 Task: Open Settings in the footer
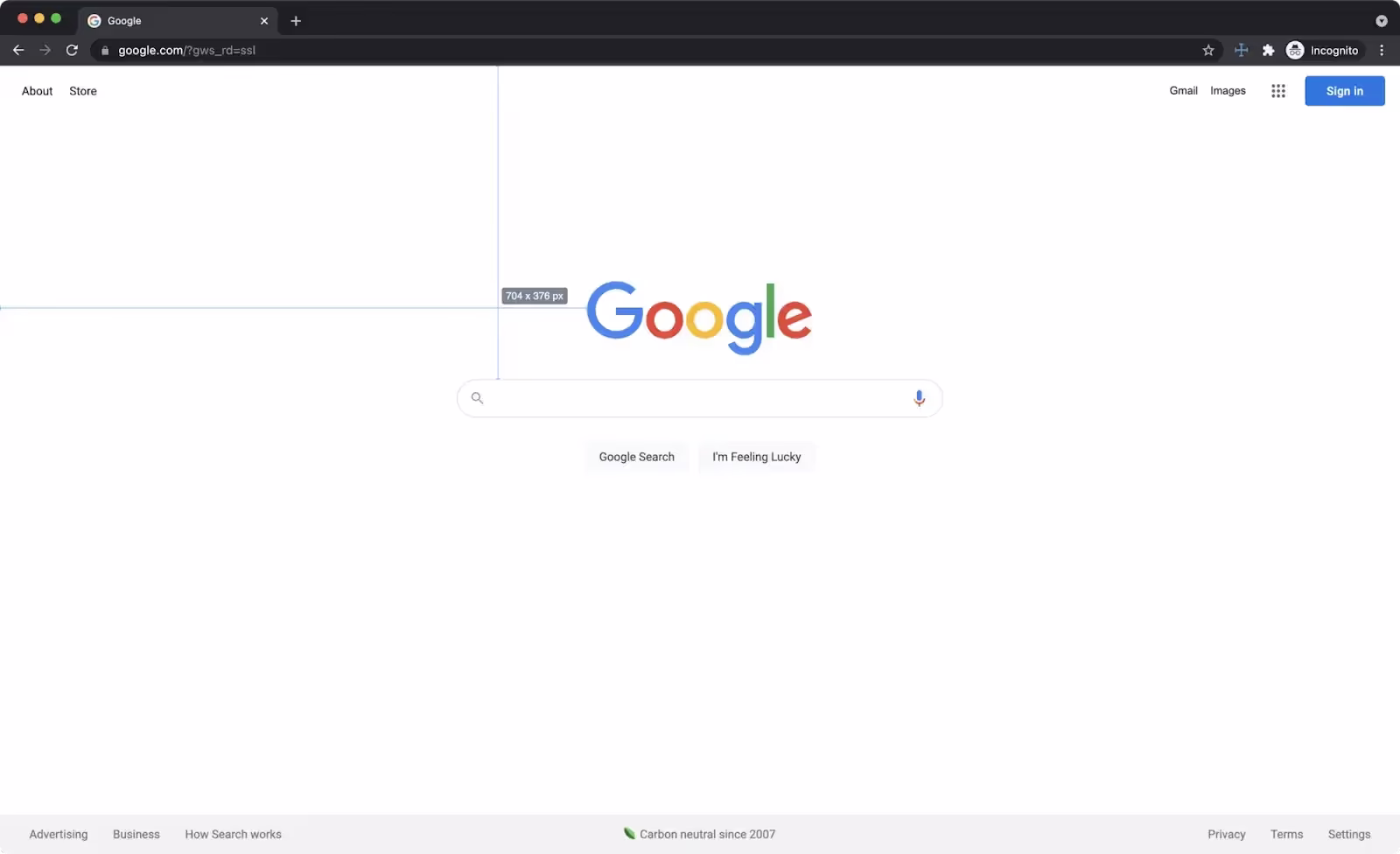pyautogui.click(x=1348, y=834)
